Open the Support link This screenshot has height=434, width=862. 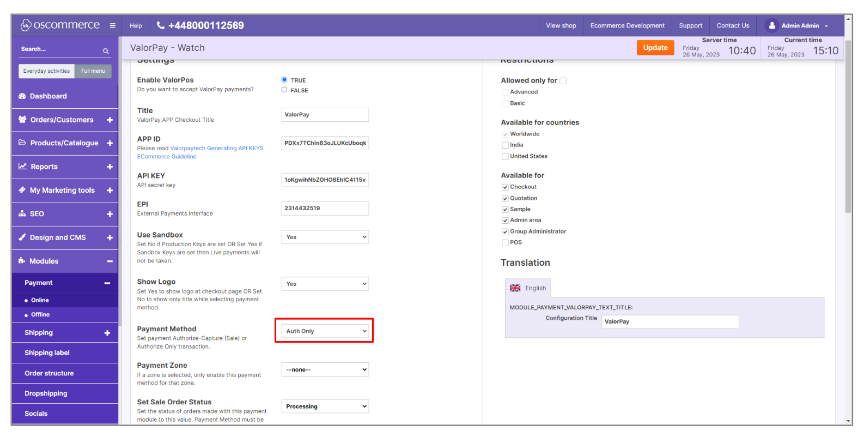pyautogui.click(x=690, y=25)
